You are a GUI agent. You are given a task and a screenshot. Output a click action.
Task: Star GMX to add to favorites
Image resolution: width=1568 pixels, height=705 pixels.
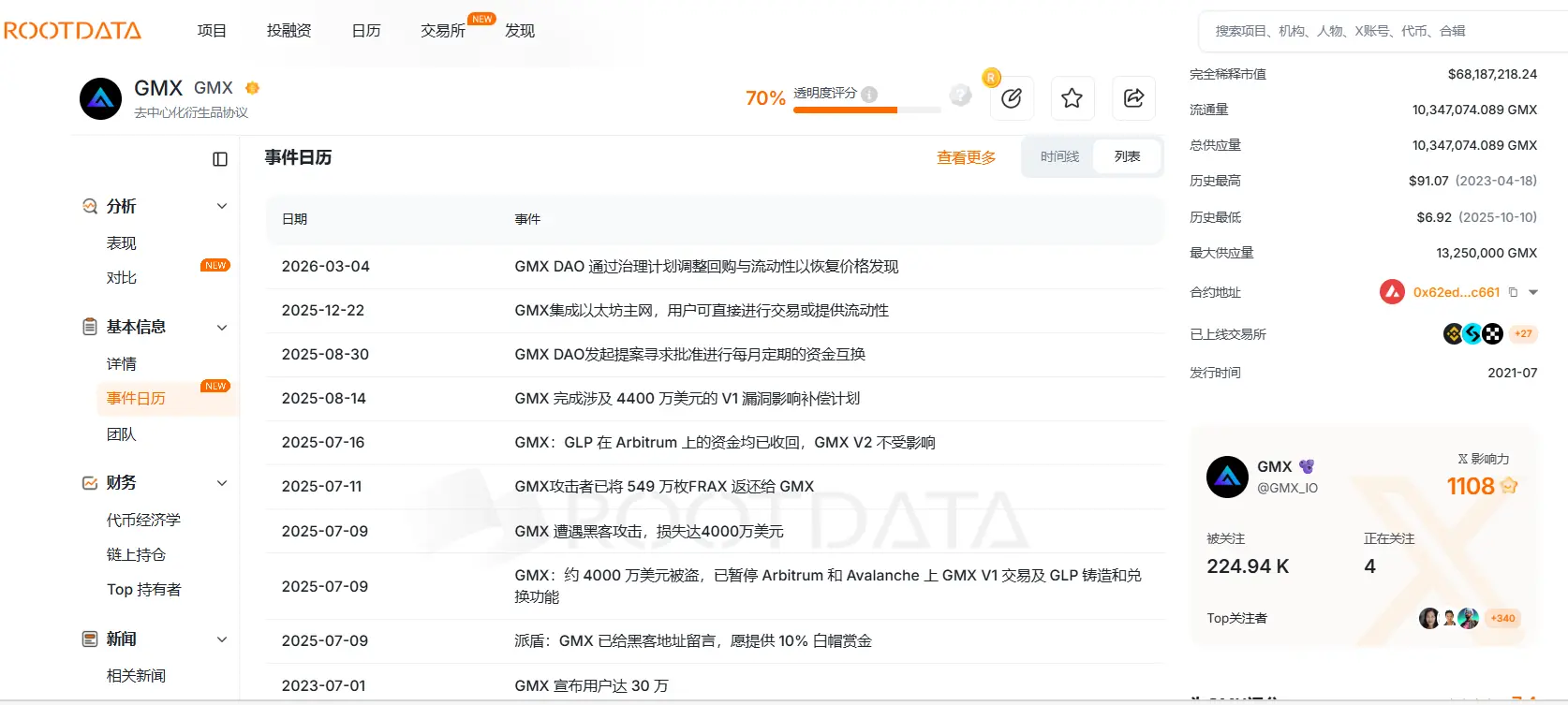coord(1072,98)
